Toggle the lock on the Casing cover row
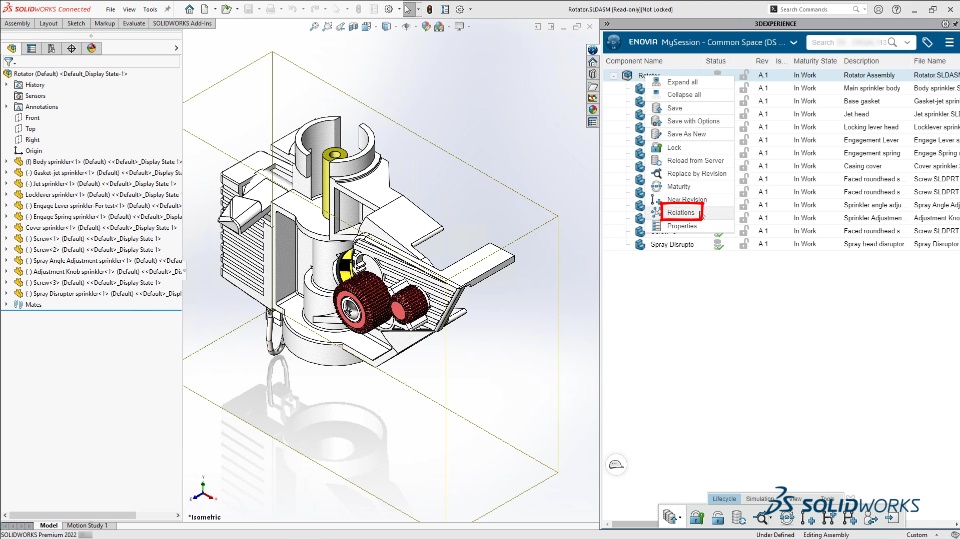This screenshot has height=539, width=960. (x=744, y=165)
